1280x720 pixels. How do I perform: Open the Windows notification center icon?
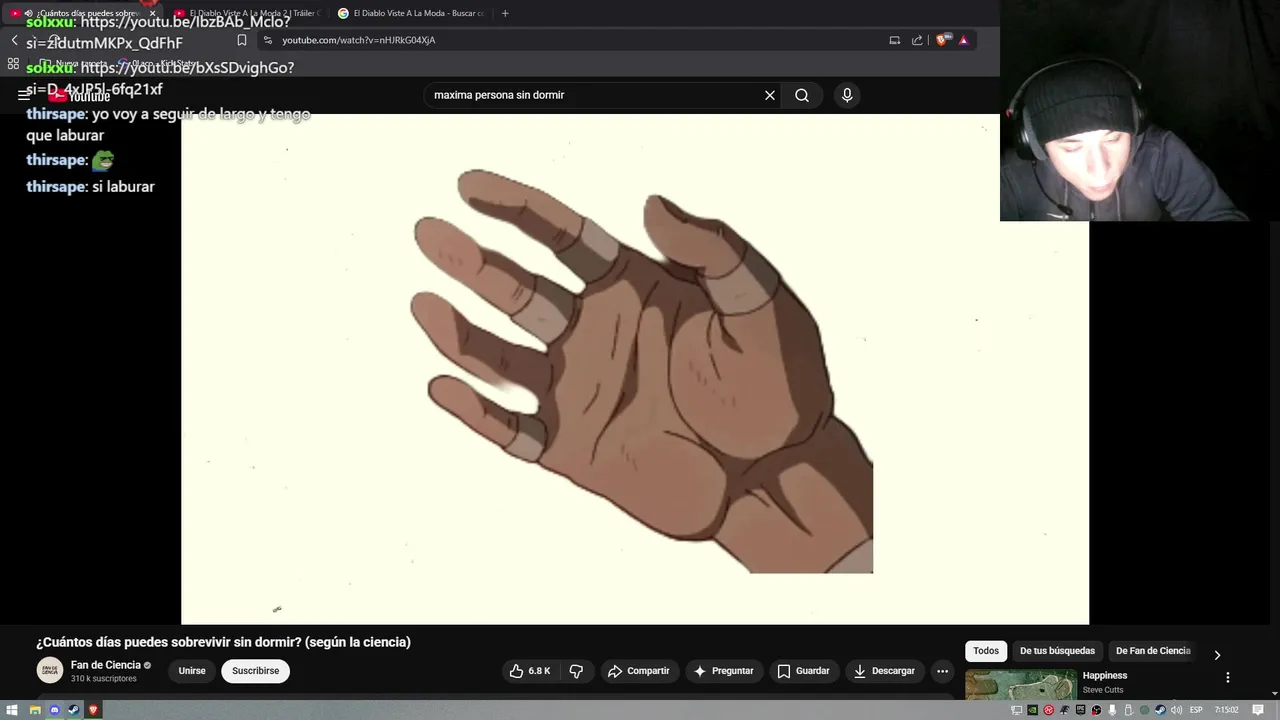[x=1258, y=710]
